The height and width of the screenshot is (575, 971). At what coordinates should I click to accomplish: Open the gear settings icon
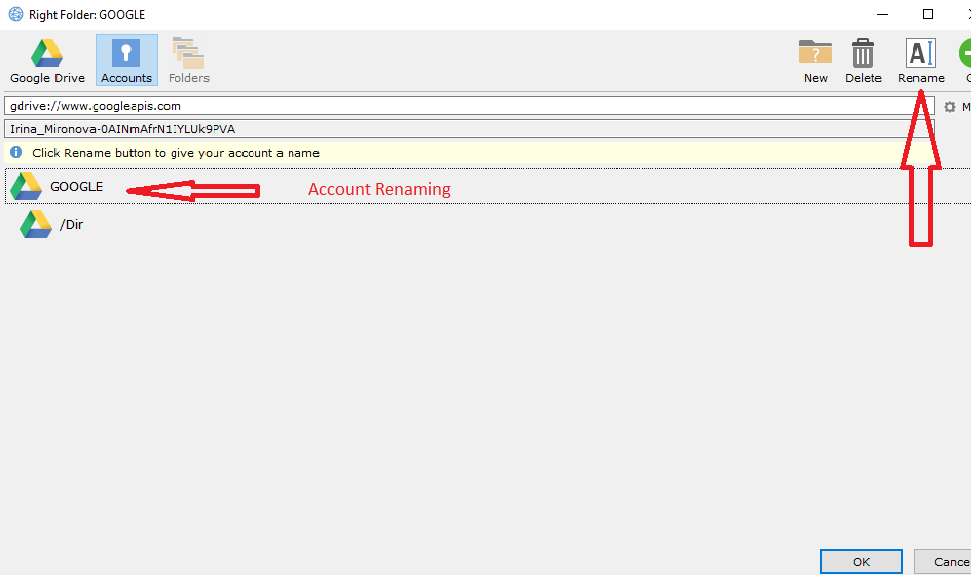(950, 107)
